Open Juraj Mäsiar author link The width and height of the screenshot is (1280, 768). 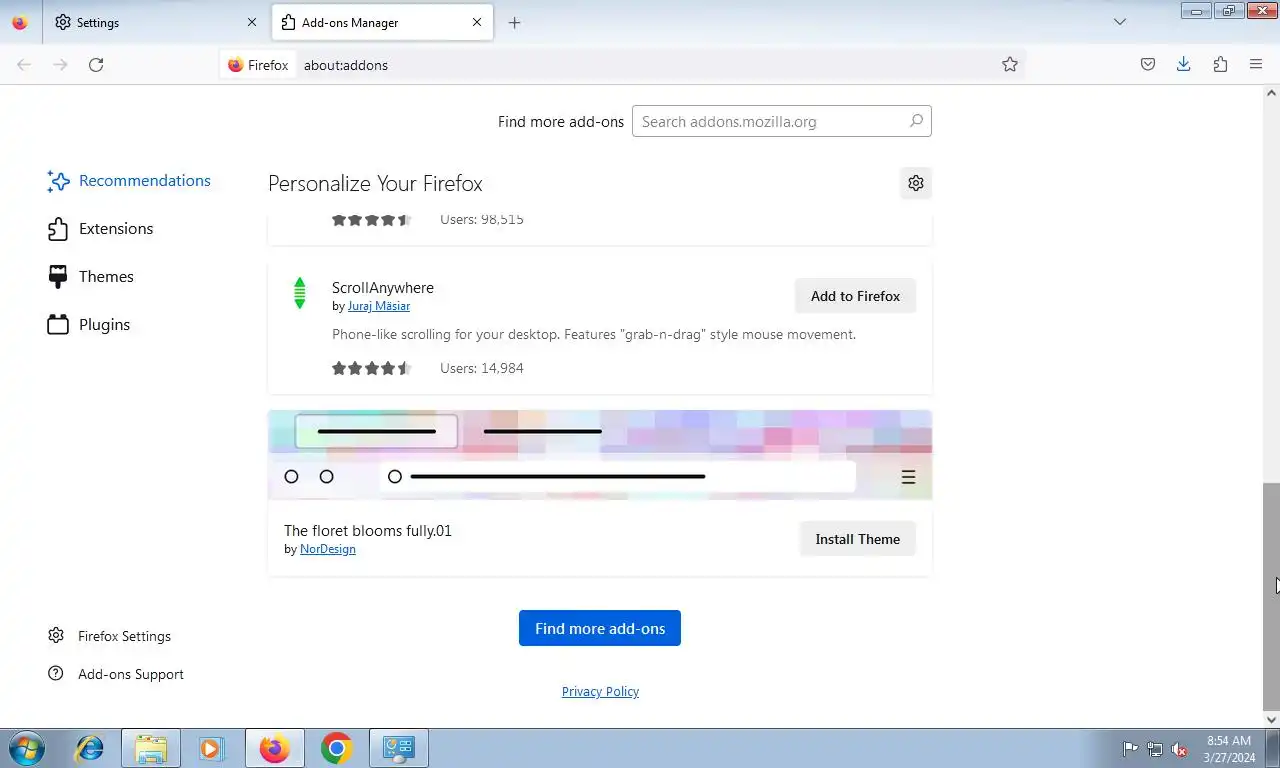click(379, 306)
